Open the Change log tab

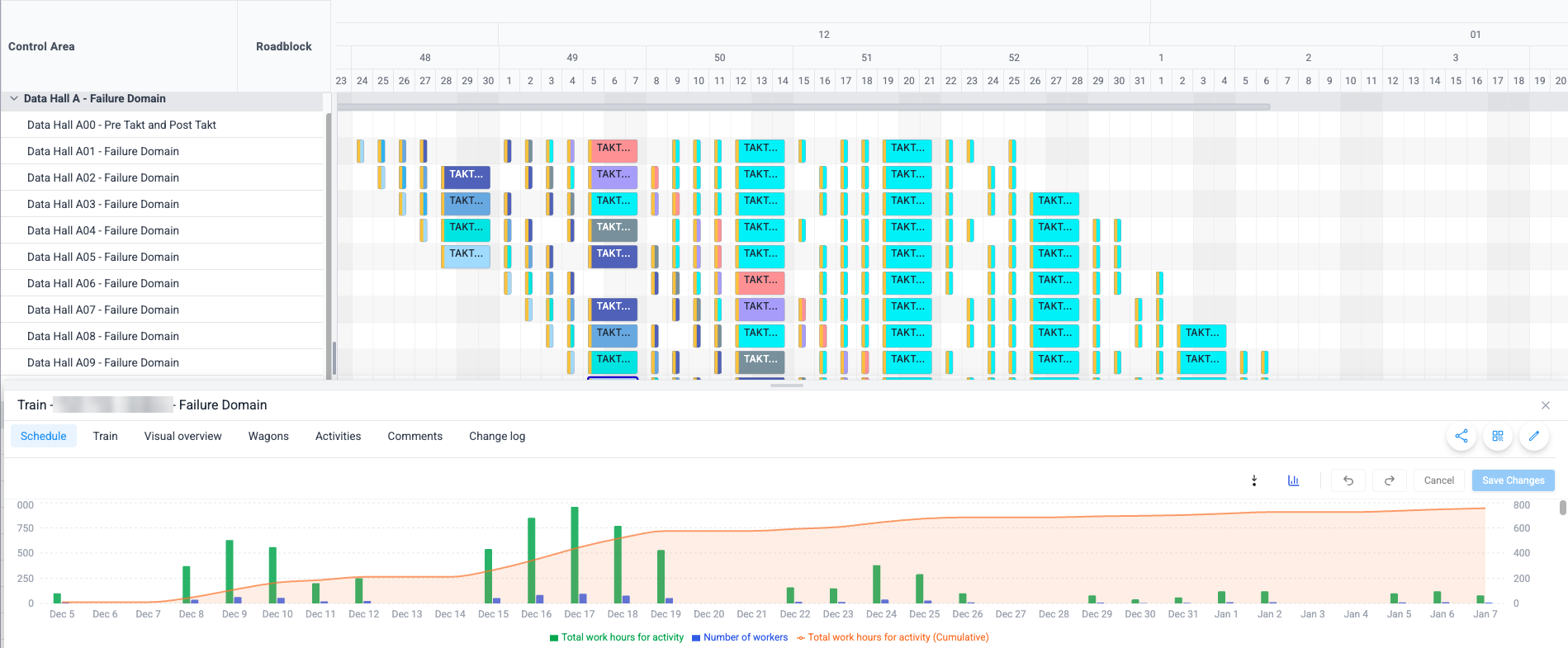(x=497, y=436)
